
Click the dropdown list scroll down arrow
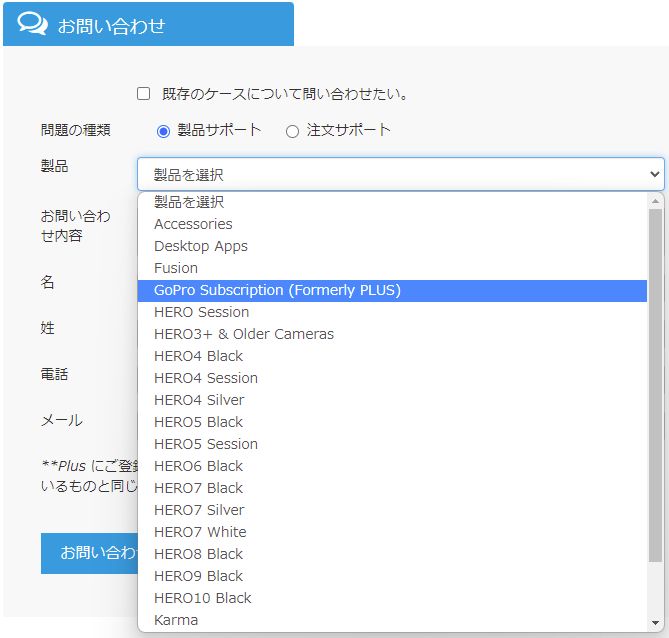click(x=655, y=623)
